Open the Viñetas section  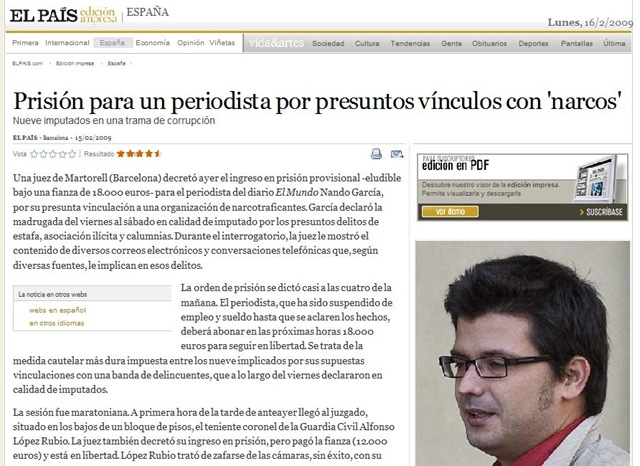222,43
